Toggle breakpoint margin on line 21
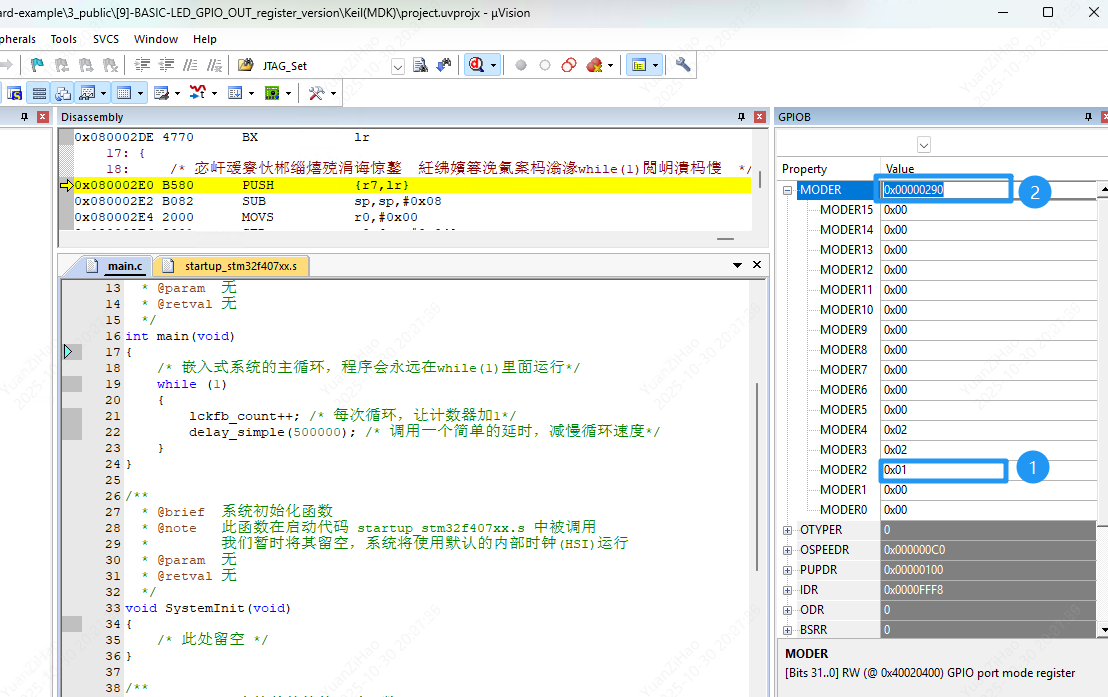This screenshot has height=697, width=1108. (71, 416)
